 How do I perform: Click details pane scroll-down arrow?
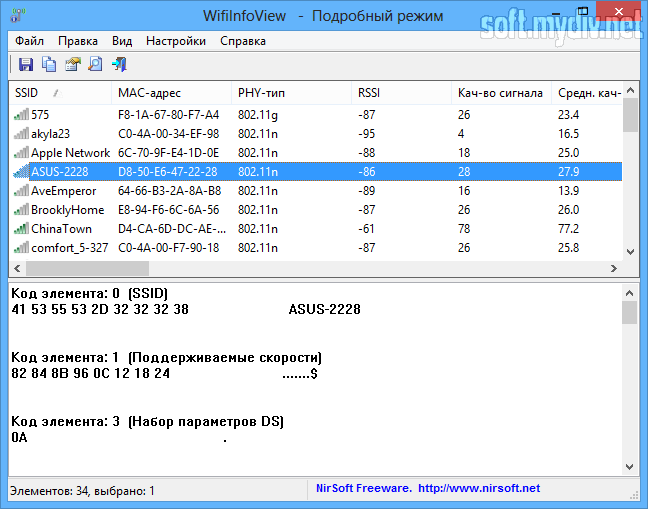pos(629,467)
